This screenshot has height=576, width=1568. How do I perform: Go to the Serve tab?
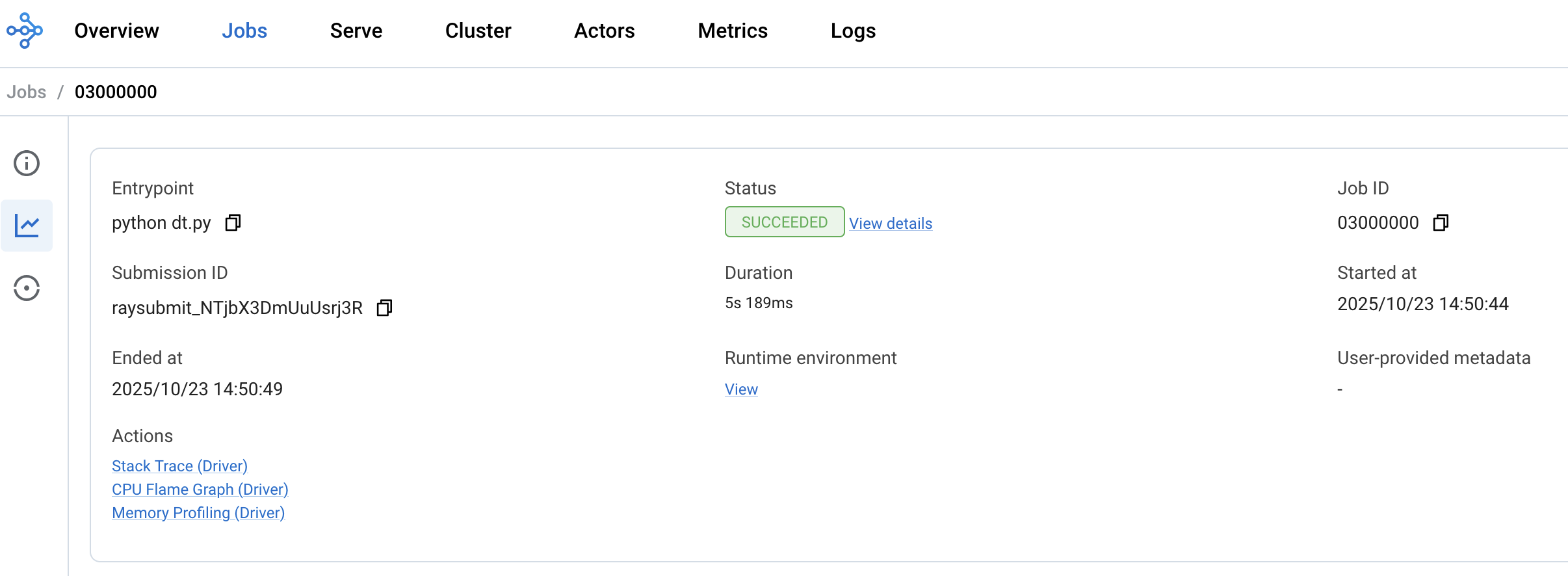pos(356,31)
